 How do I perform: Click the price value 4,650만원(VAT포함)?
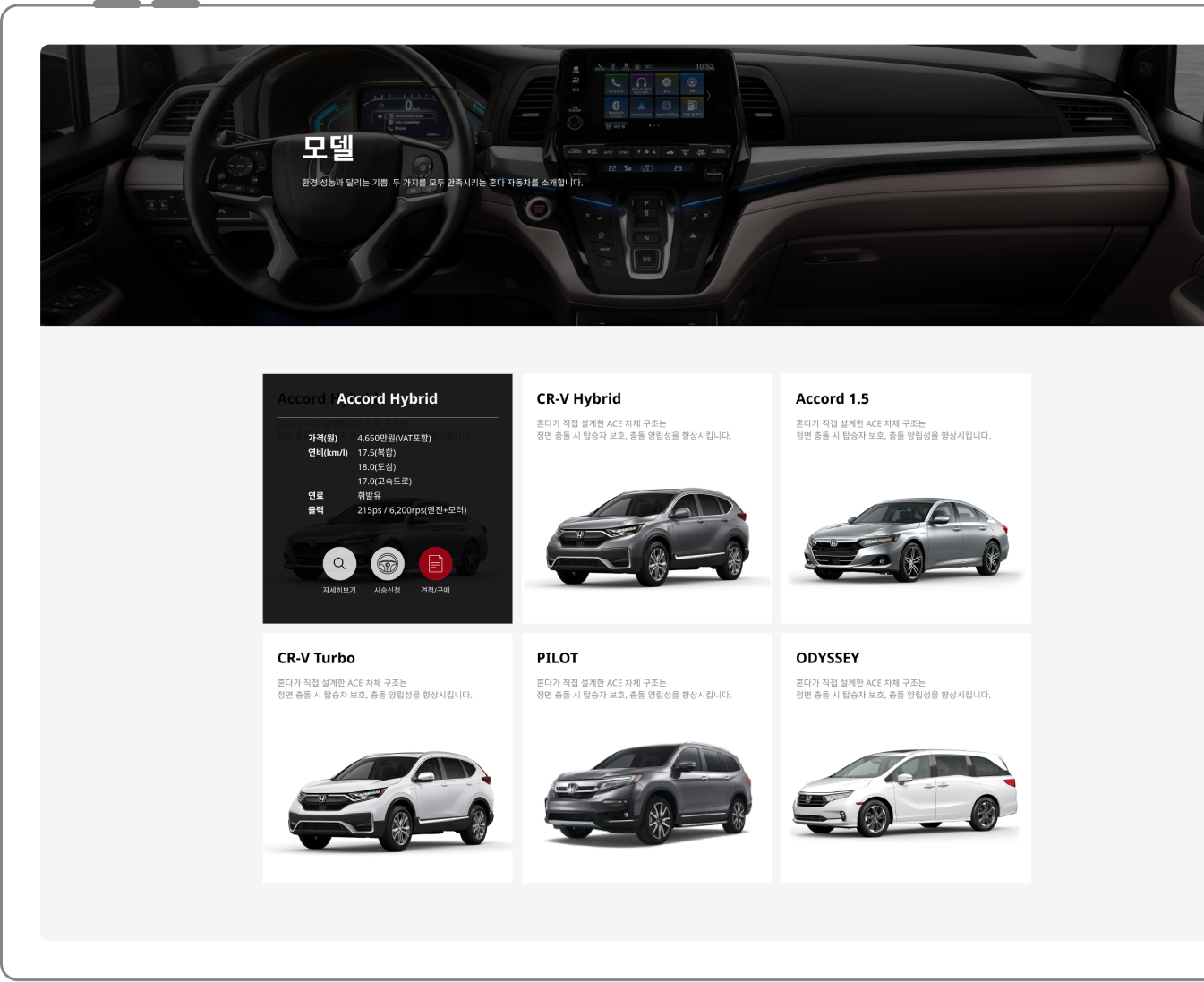pos(394,439)
